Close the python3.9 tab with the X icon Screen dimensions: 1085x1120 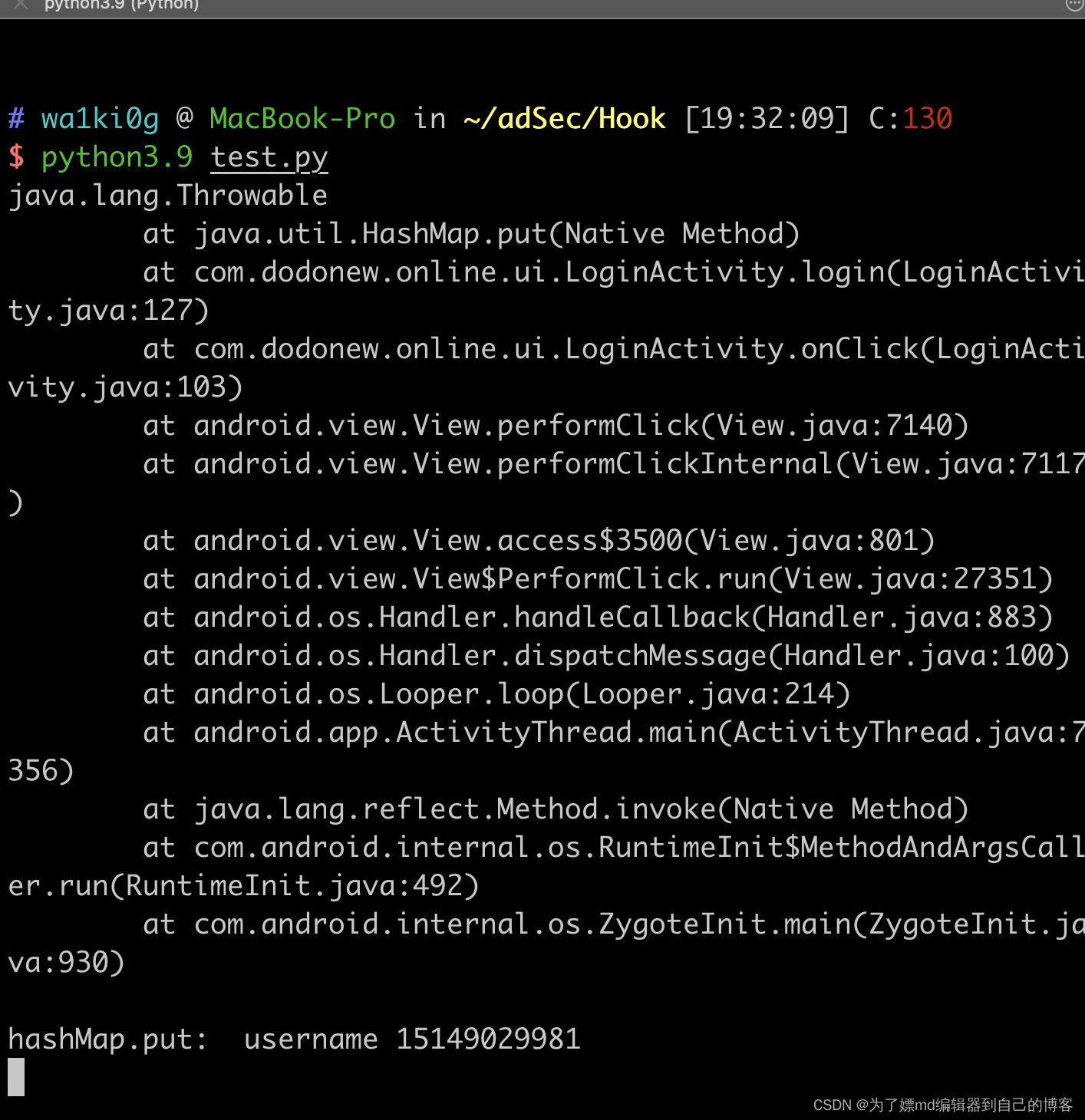click(x=21, y=5)
